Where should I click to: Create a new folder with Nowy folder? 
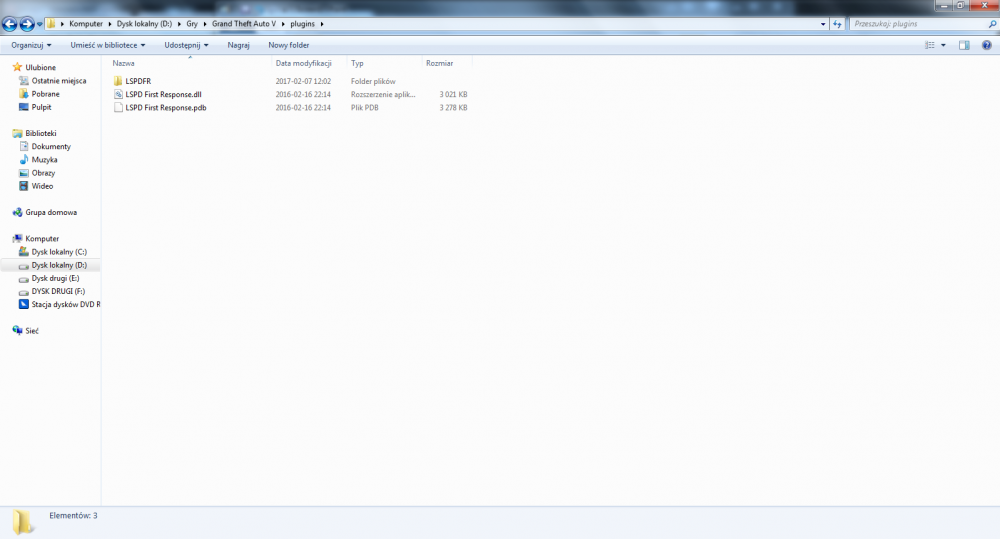click(x=289, y=45)
